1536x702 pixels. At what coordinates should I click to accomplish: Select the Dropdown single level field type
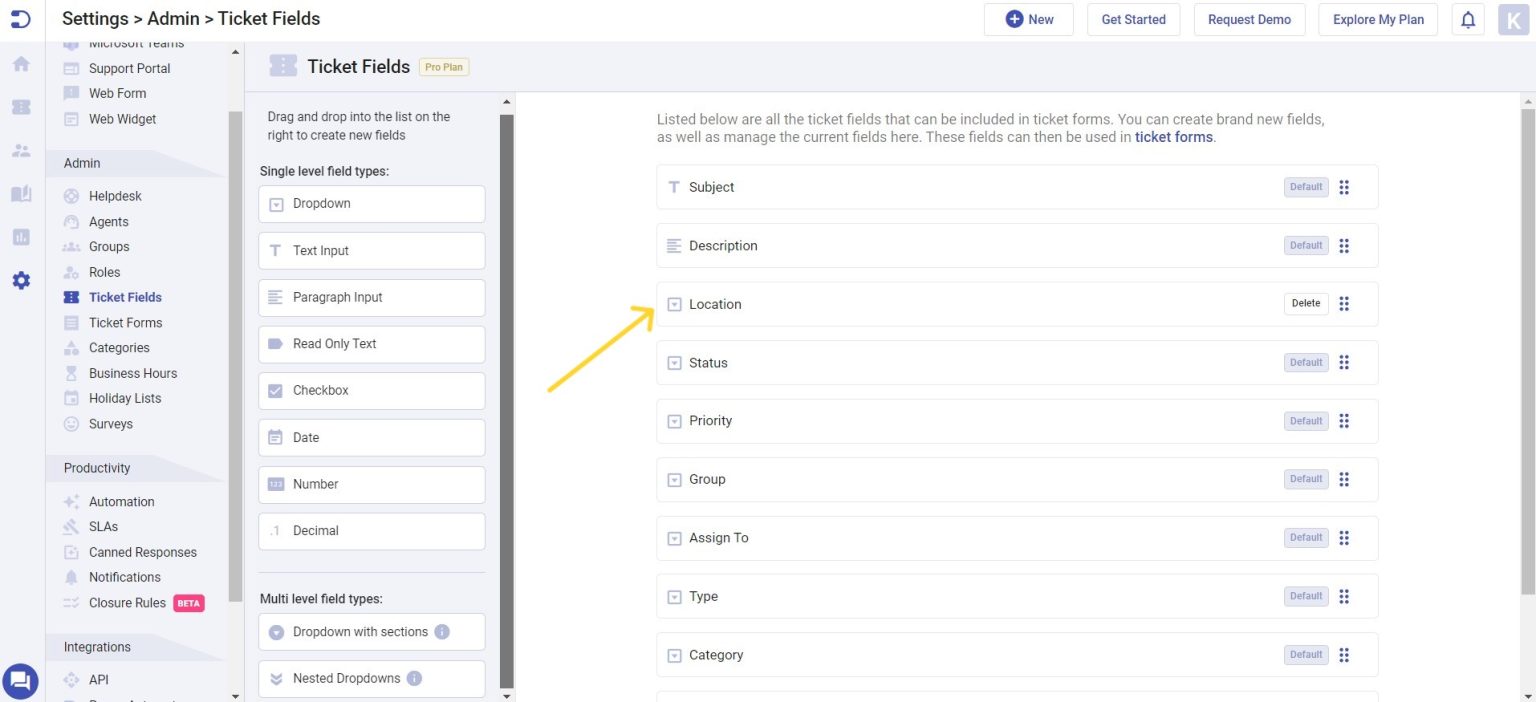(371, 203)
